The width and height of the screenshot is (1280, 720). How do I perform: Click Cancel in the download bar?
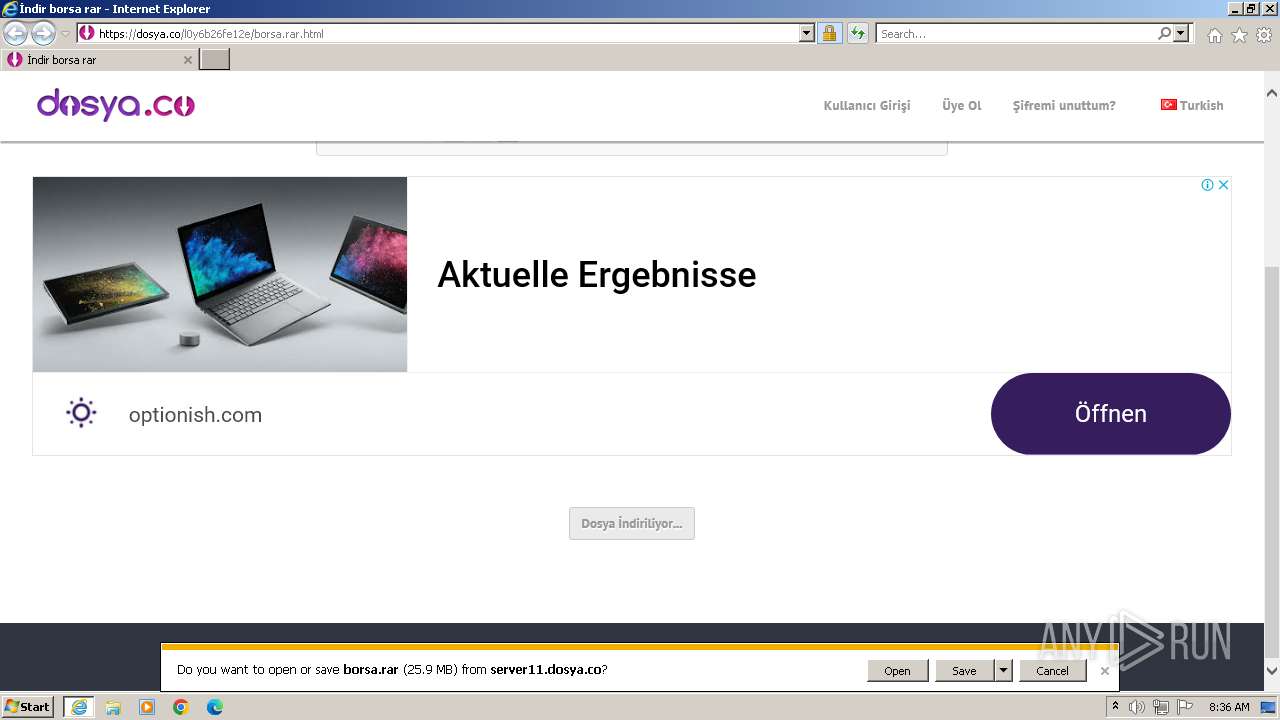(x=1052, y=670)
